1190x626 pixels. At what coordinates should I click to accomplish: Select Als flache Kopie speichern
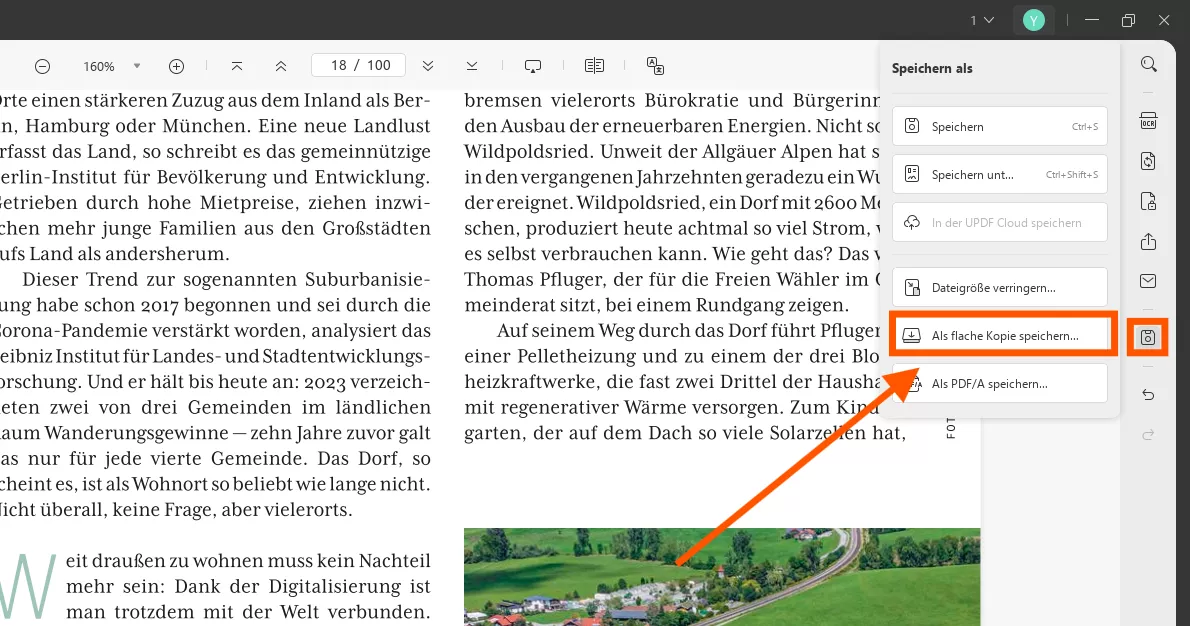(x=1002, y=335)
